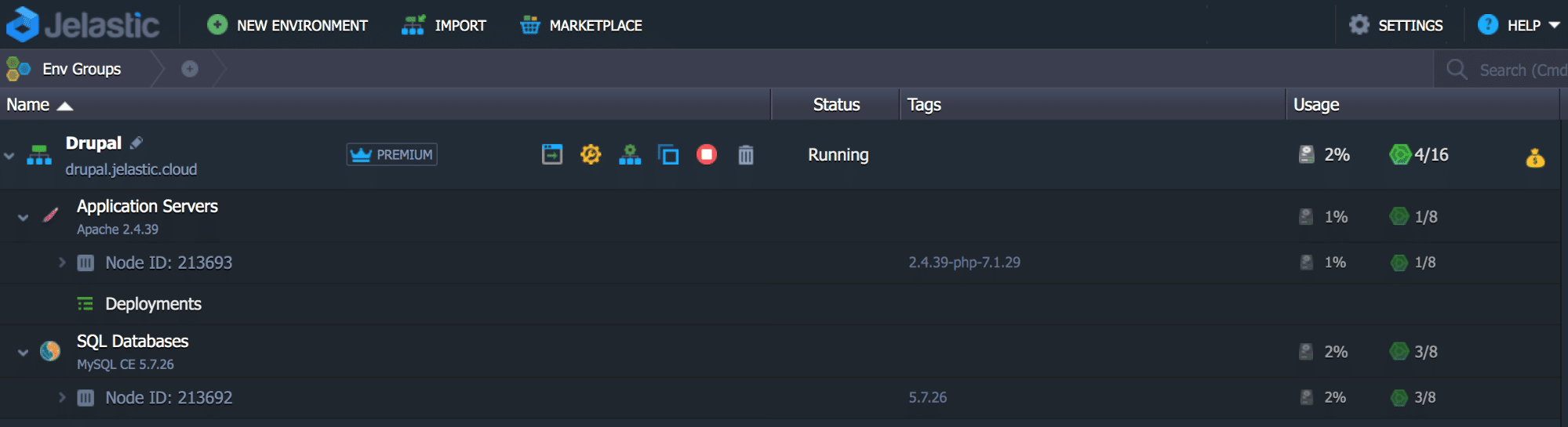Clone the Drupal environment icon

(x=668, y=154)
